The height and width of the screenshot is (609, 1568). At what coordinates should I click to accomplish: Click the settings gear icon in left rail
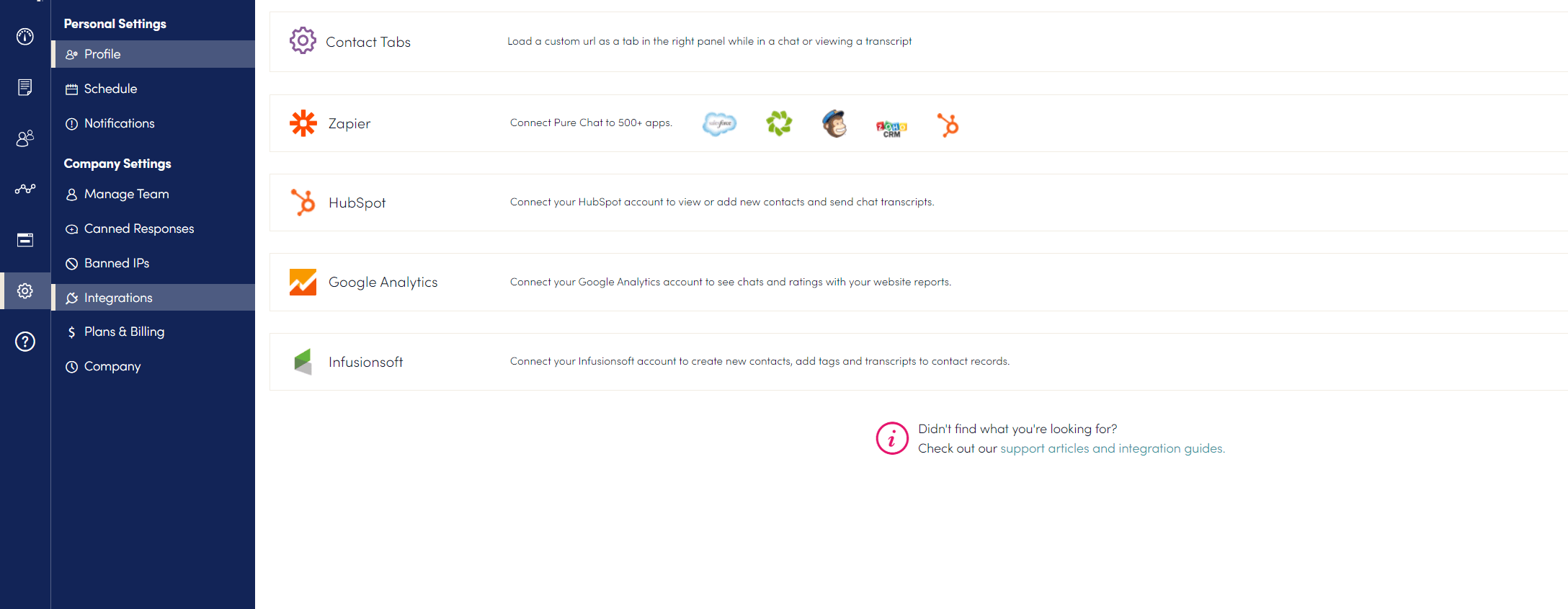point(25,291)
